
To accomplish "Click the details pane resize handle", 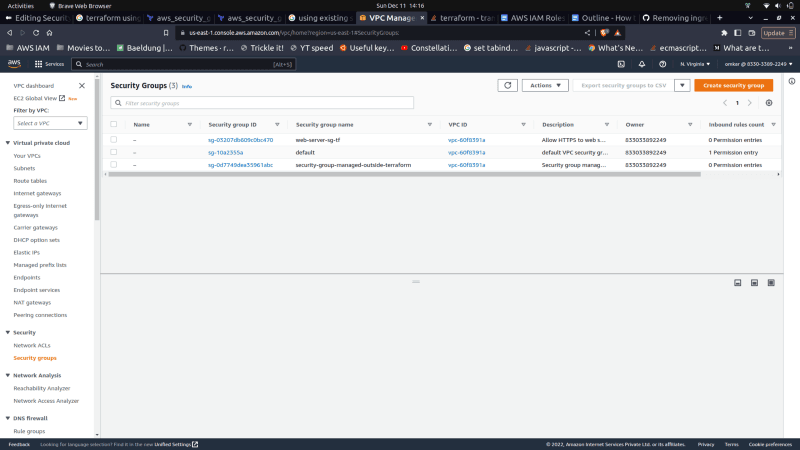I will tap(416, 282).
